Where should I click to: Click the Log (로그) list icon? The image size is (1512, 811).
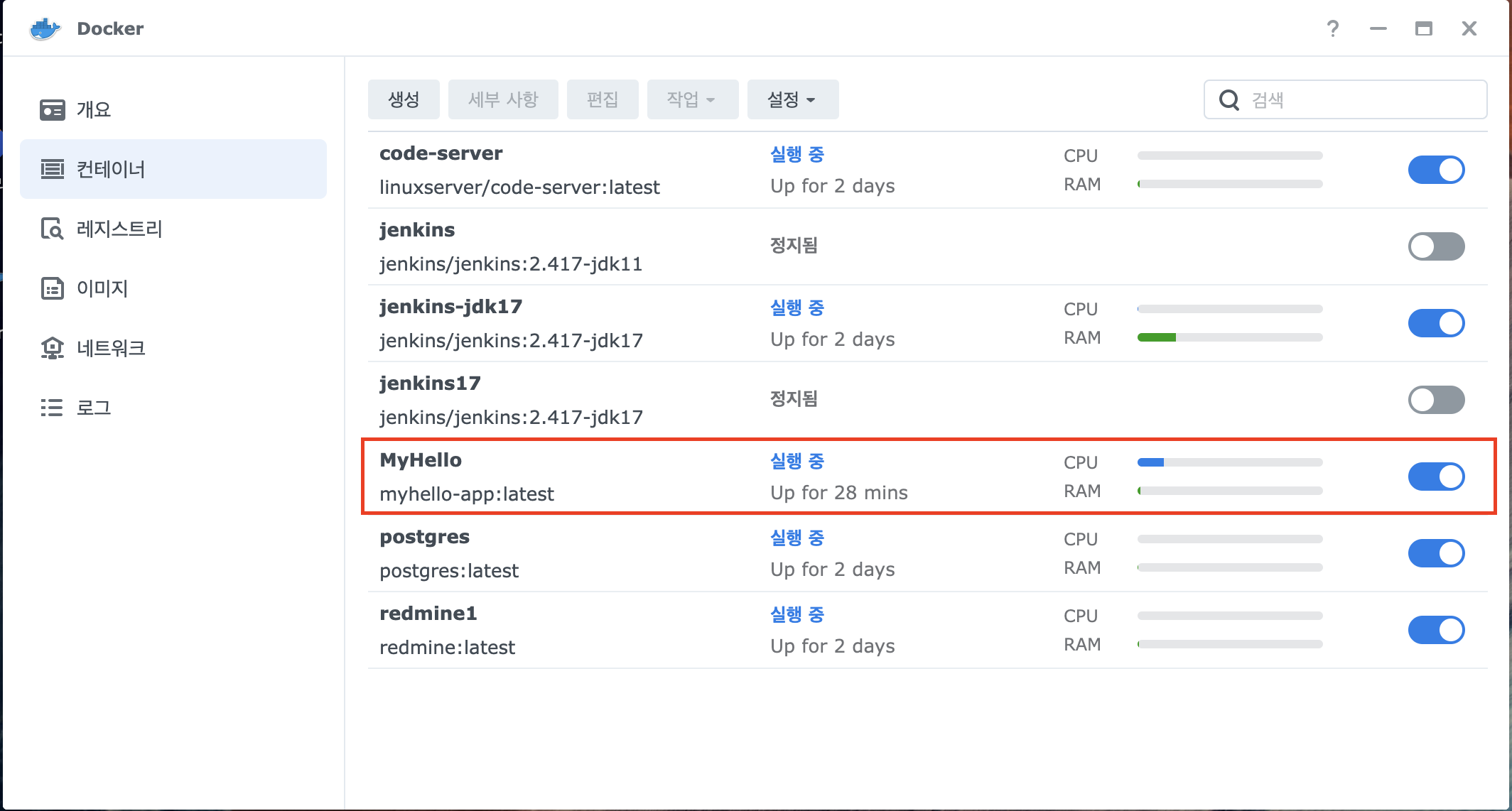(52, 408)
